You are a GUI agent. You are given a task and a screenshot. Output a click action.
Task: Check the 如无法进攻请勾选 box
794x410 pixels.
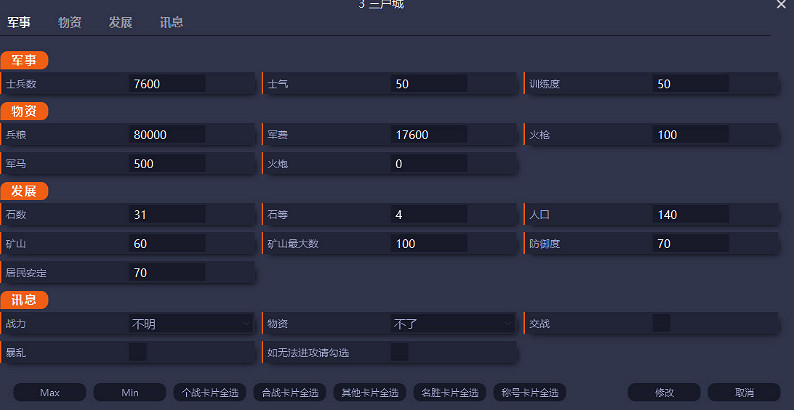tap(399, 351)
